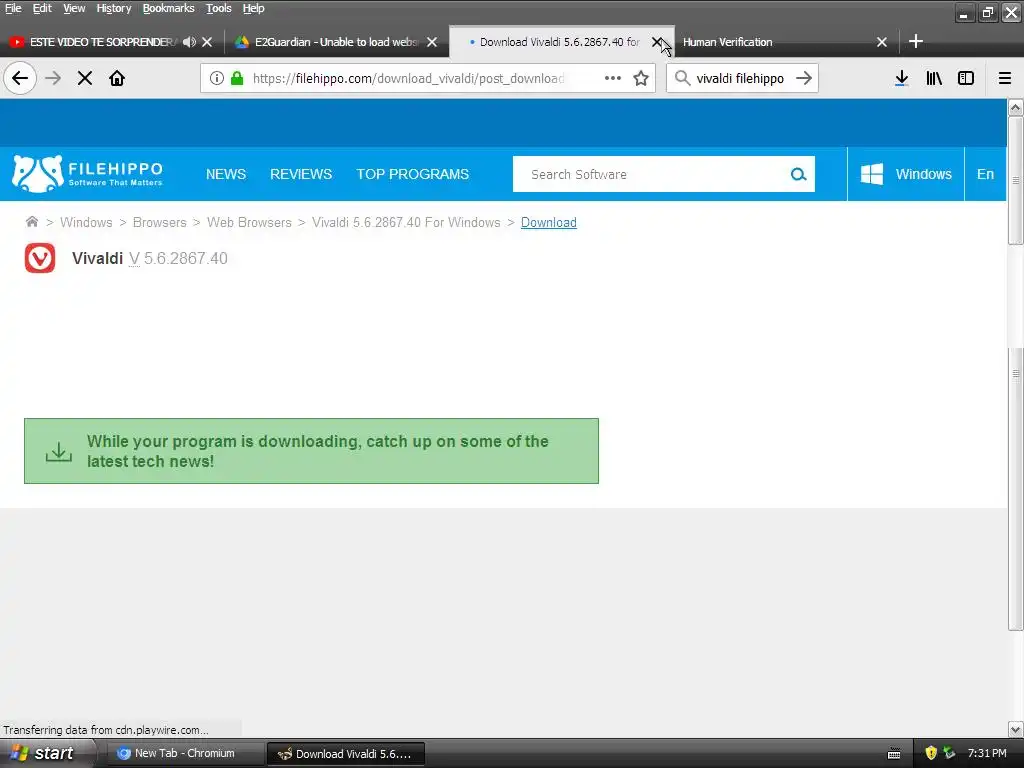Screen dimensions: 1024x768
Task: Click the URL address bar
Action: [408, 78]
